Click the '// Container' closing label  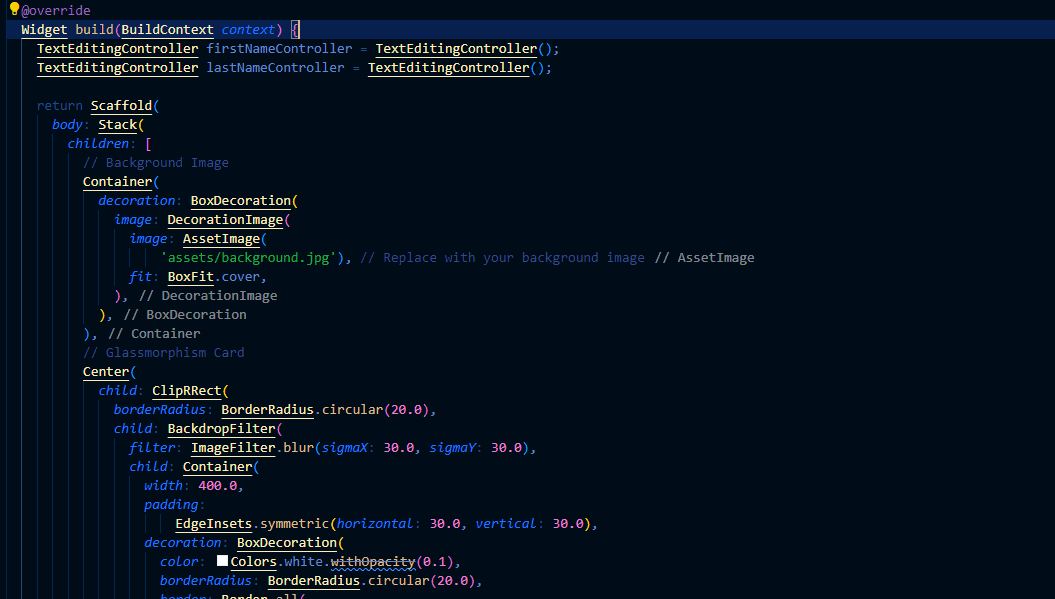[x=154, y=333]
